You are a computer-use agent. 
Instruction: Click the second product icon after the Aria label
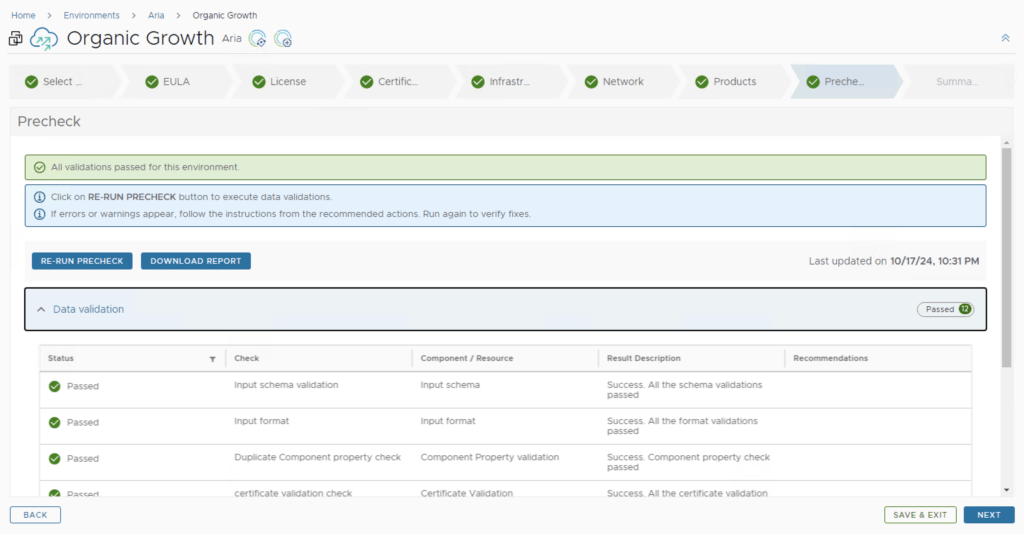(x=283, y=39)
